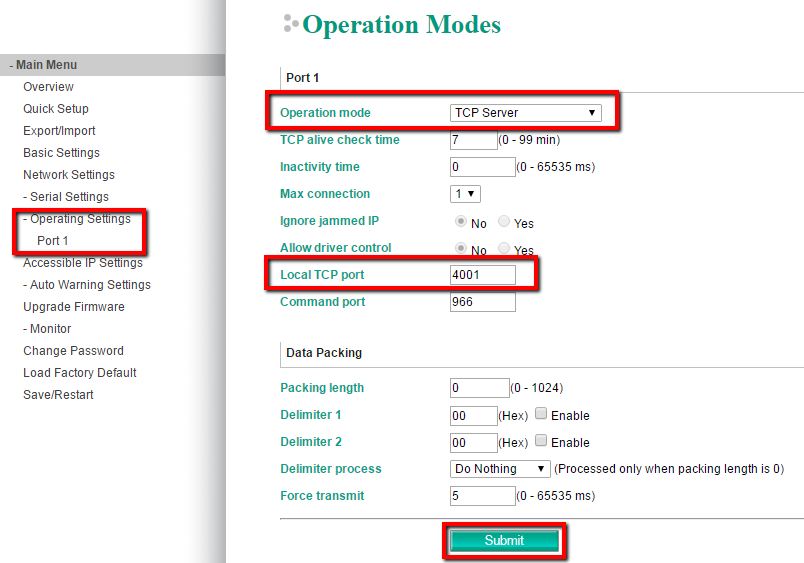Enable the Delimiter 1 checkbox
The image size is (804, 563).
tap(541, 414)
